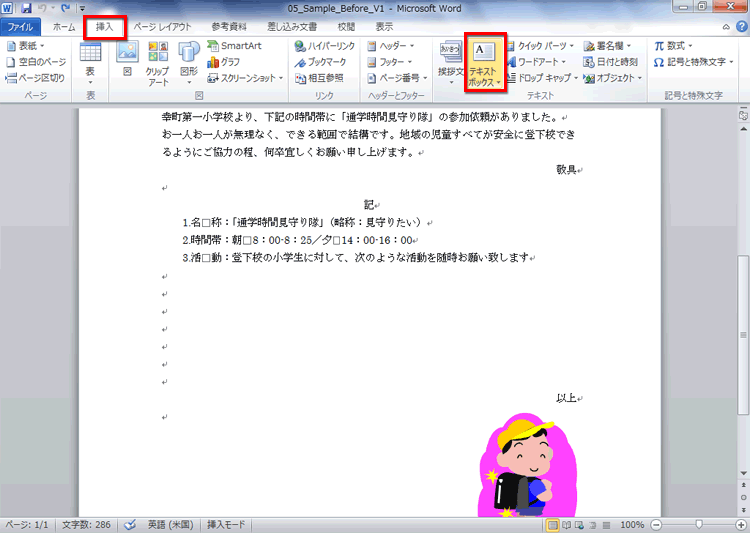Click the 100% zoom level
The height and width of the screenshot is (533, 750).
pyautogui.click(x=632, y=525)
